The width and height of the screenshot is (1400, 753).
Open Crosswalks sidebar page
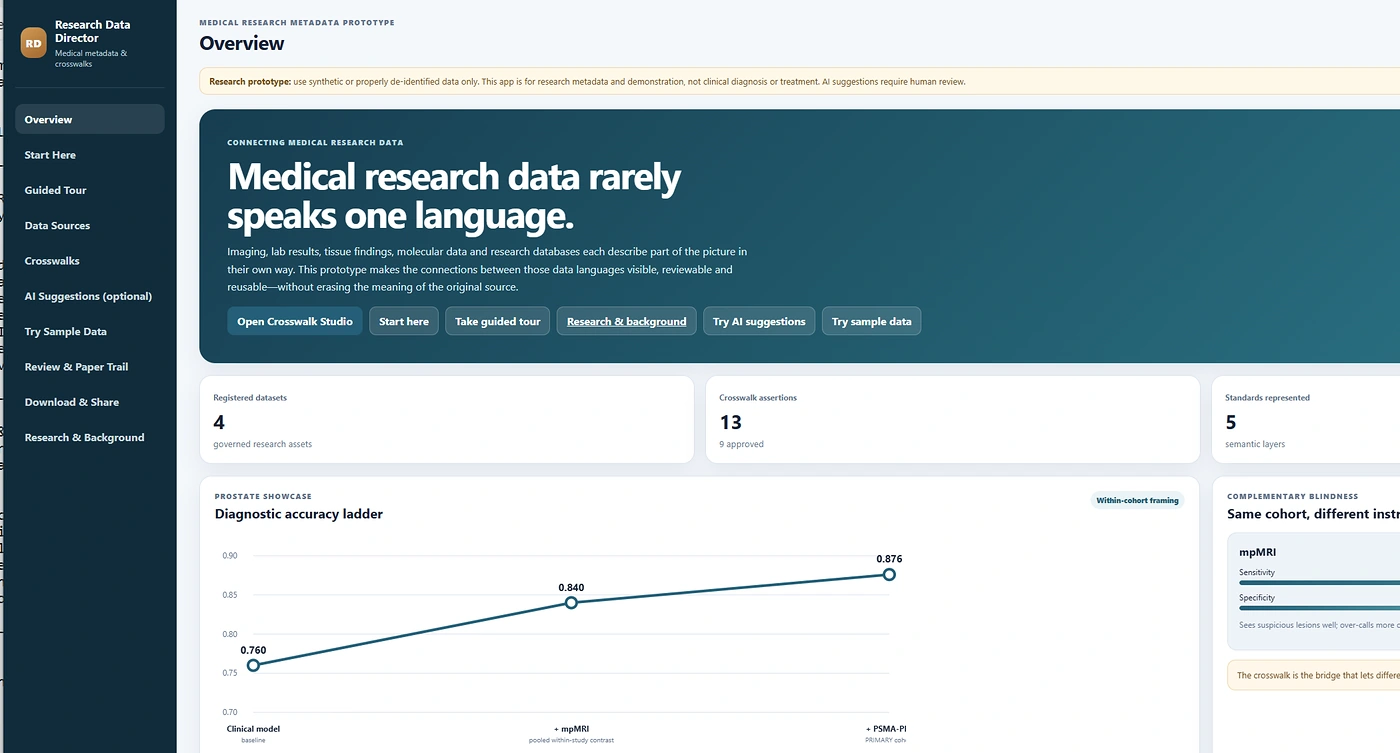(x=90, y=261)
